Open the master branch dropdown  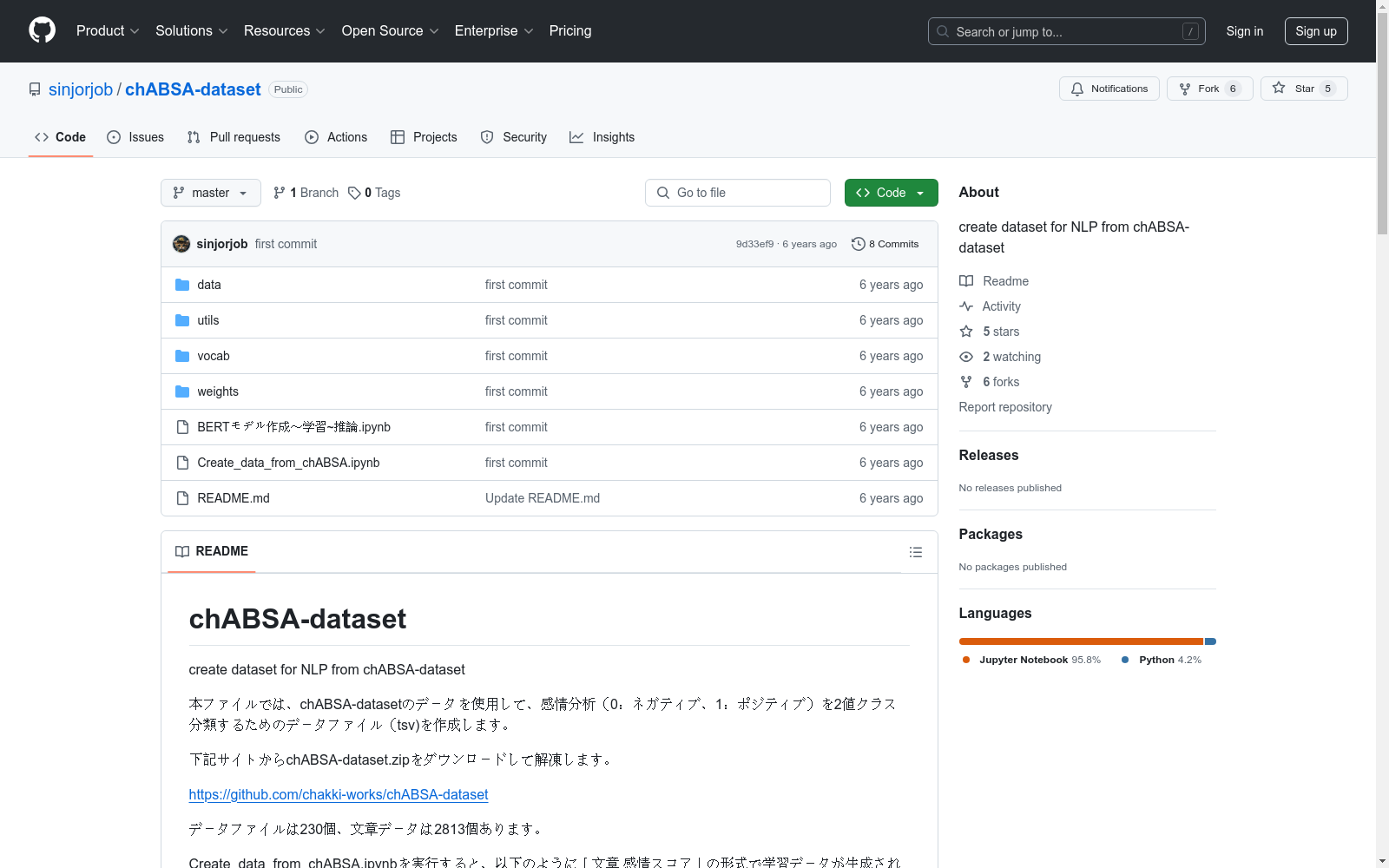(x=211, y=193)
